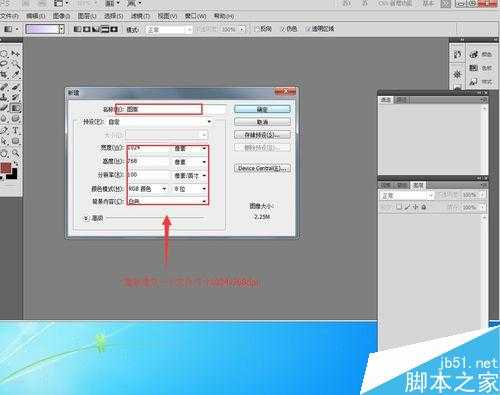Image resolution: width=500 pixels, height=395 pixels.
Task: Click the Resolution (分辨率) value field
Action: 149,176
